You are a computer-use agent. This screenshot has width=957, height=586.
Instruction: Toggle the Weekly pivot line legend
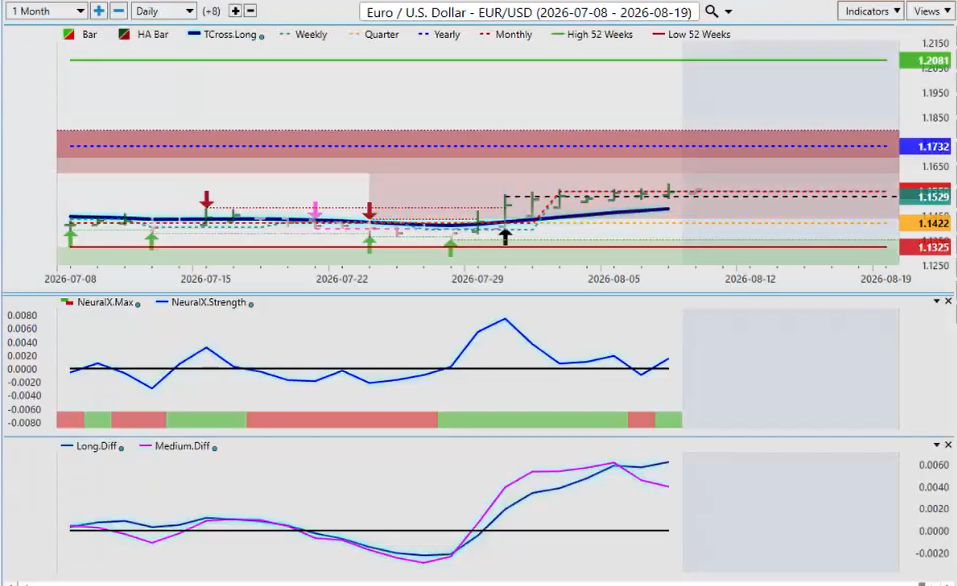click(303, 35)
